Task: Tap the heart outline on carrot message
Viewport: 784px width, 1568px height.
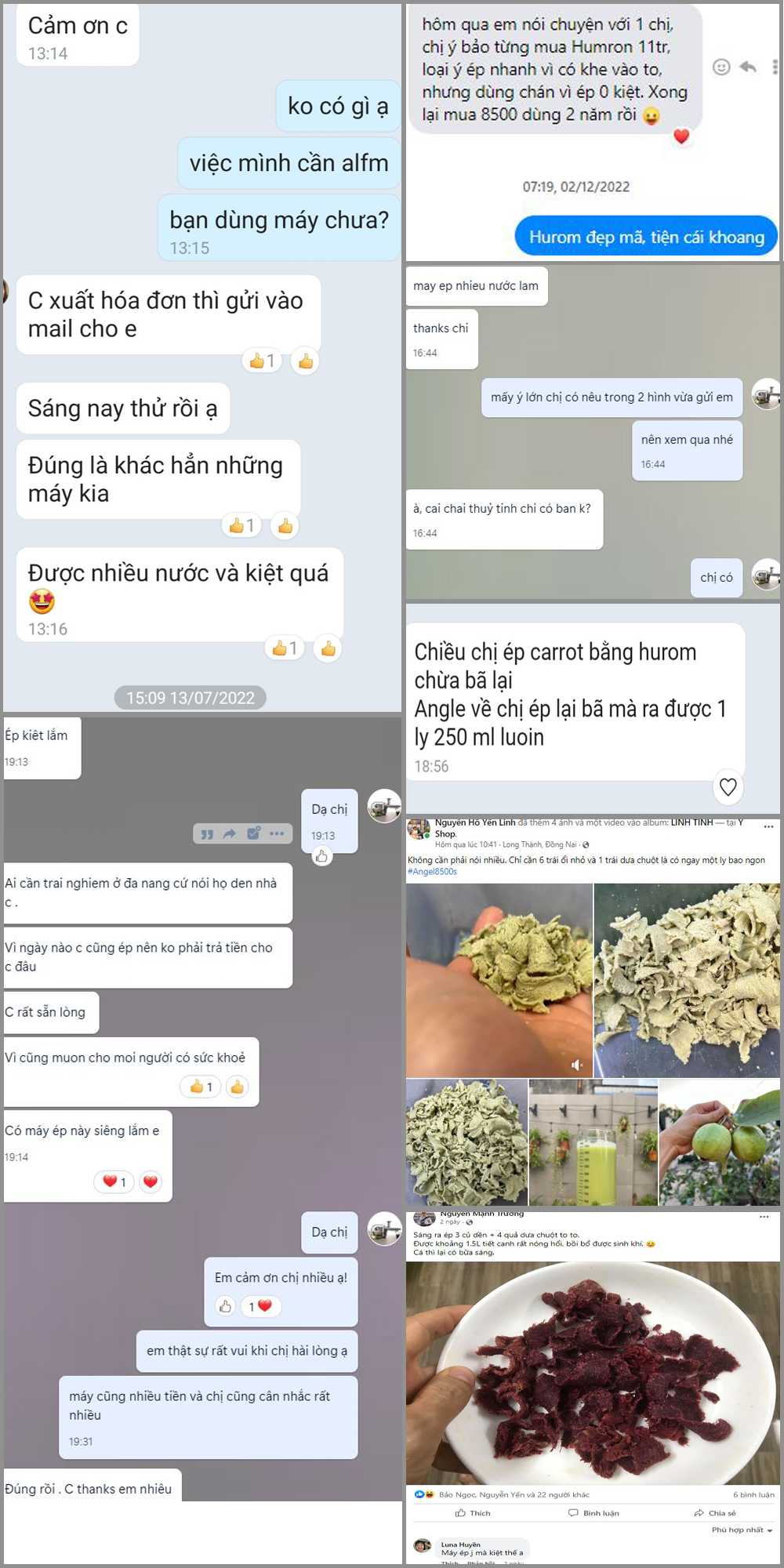Action: (x=728, y=786)
